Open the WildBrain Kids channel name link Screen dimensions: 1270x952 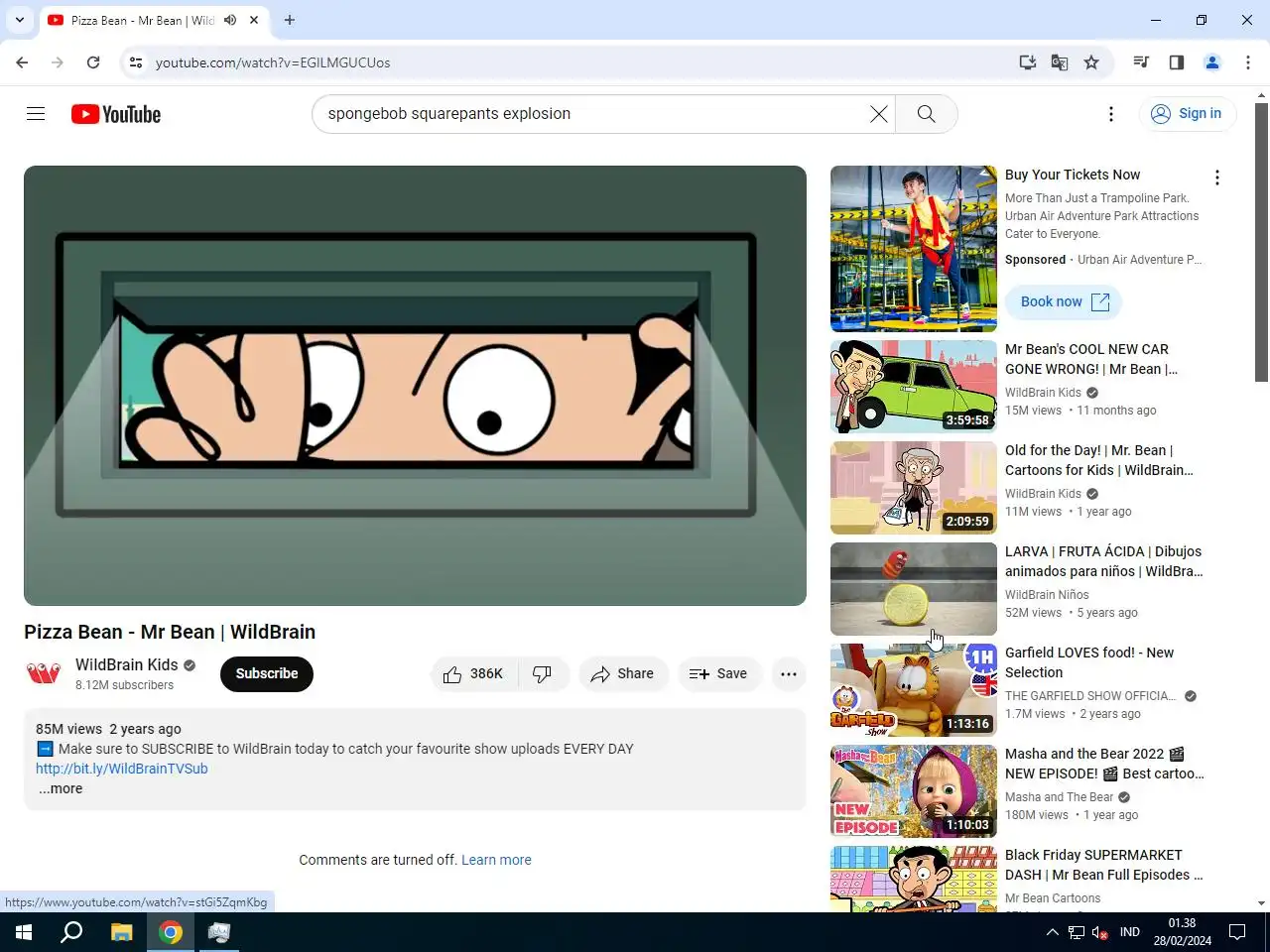(x=127, y=664)
